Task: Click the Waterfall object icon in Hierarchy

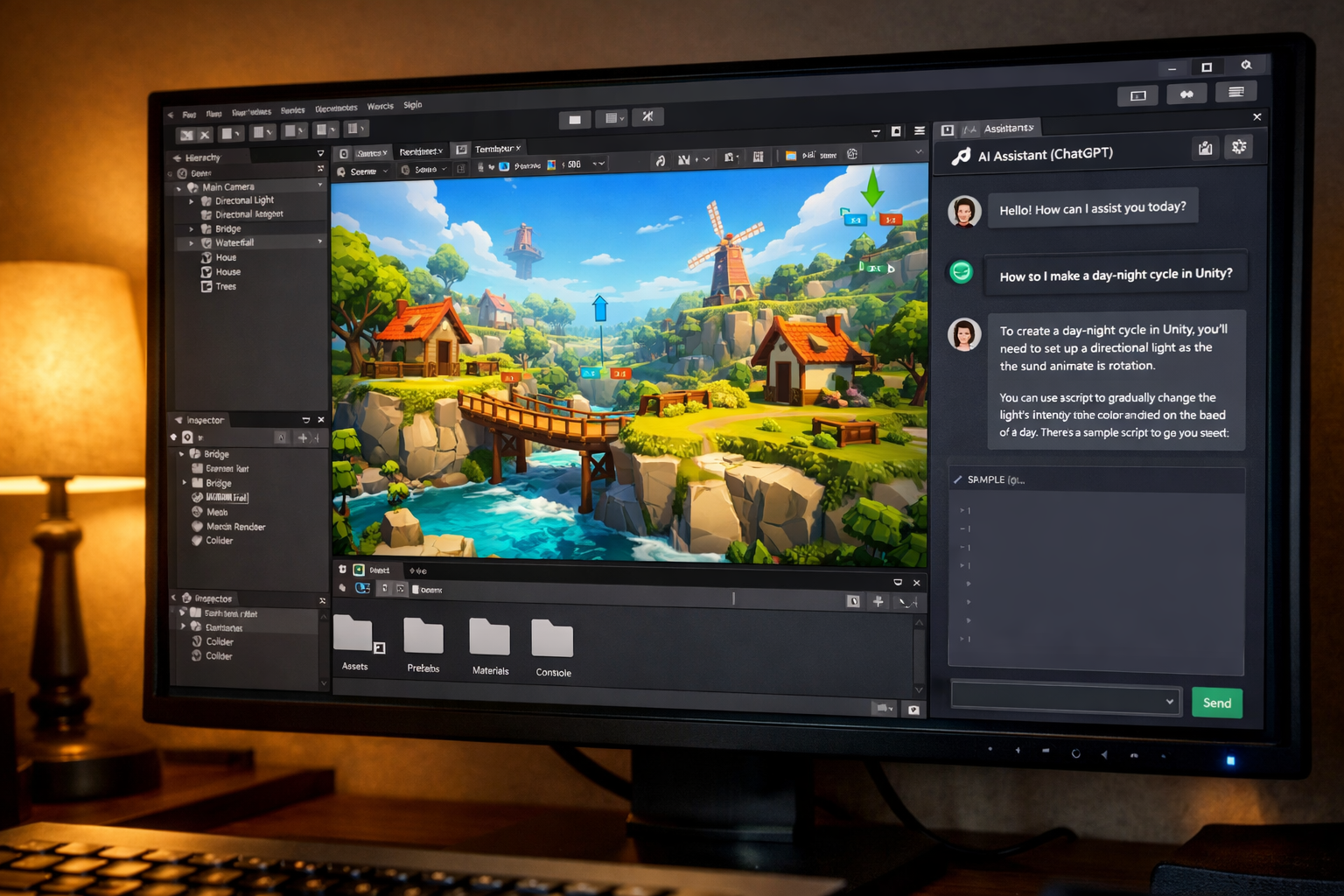Action: coord(206,242)
